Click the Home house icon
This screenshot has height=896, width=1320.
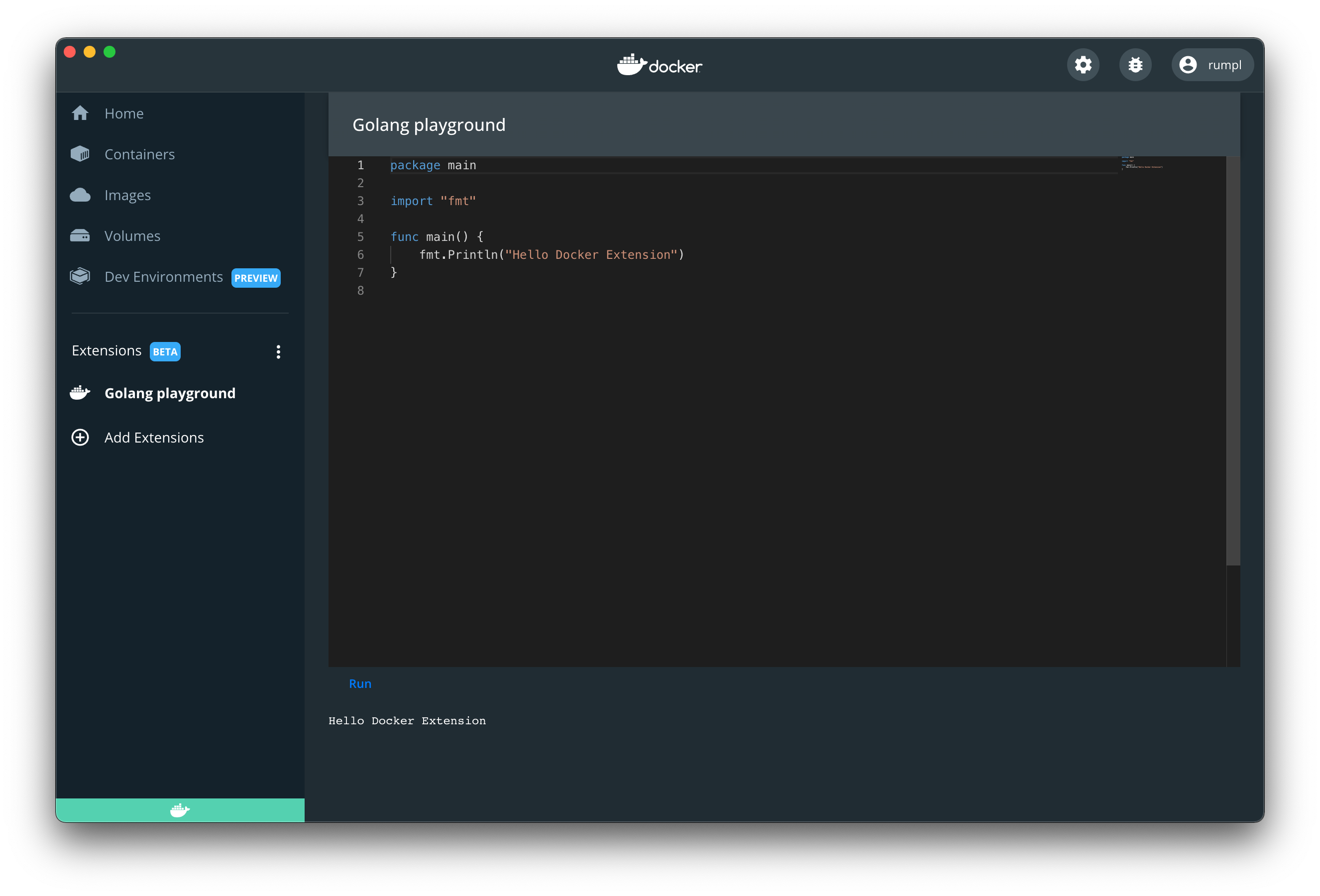80,113
